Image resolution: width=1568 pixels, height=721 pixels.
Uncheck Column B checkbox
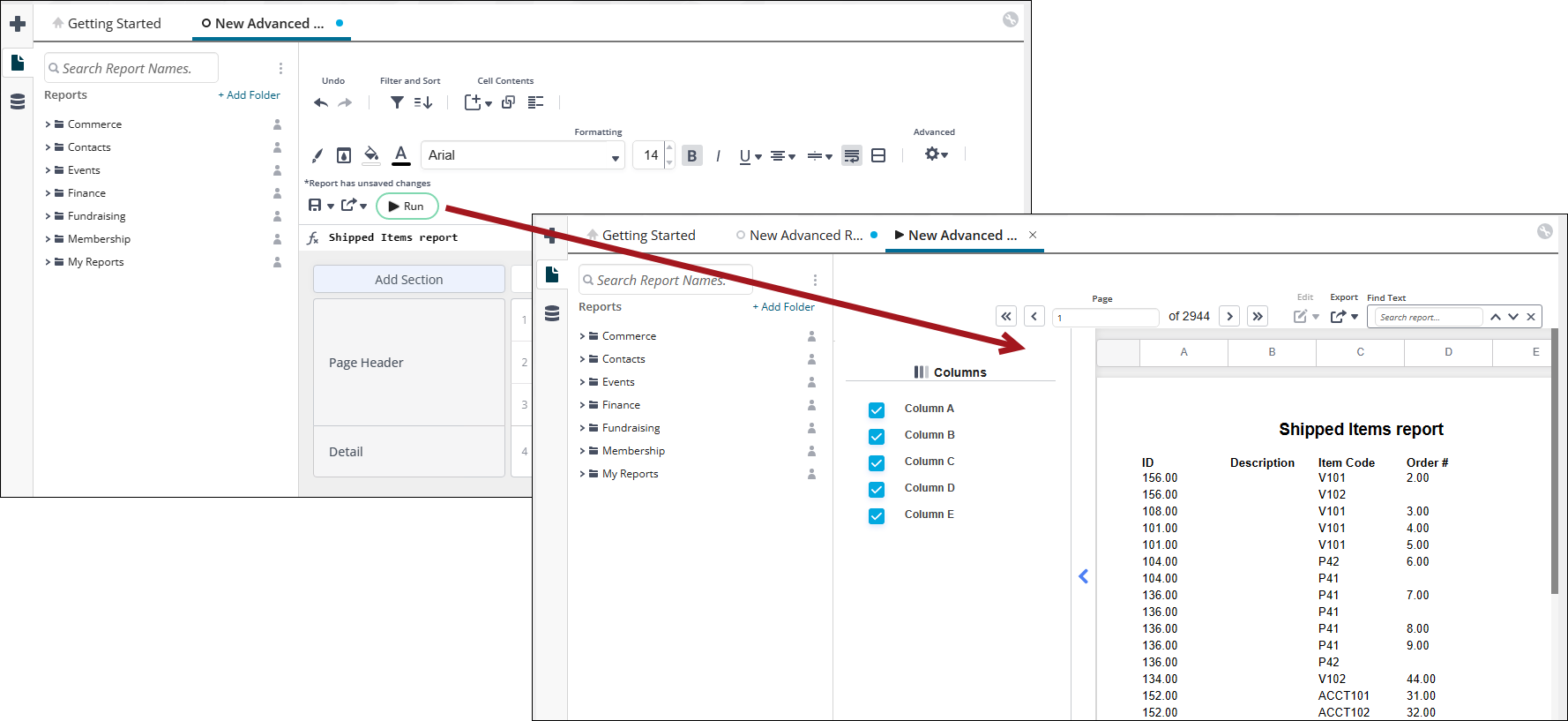point(877,436)
